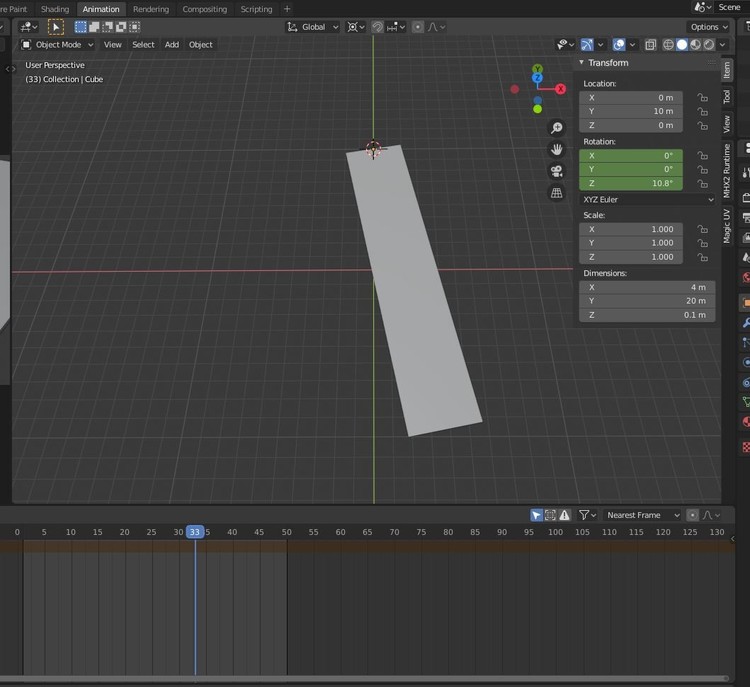Click the Location Y 10 m field
Viewport: 750px width, 687px height.
pyautogui.click(x=631, y=111)
